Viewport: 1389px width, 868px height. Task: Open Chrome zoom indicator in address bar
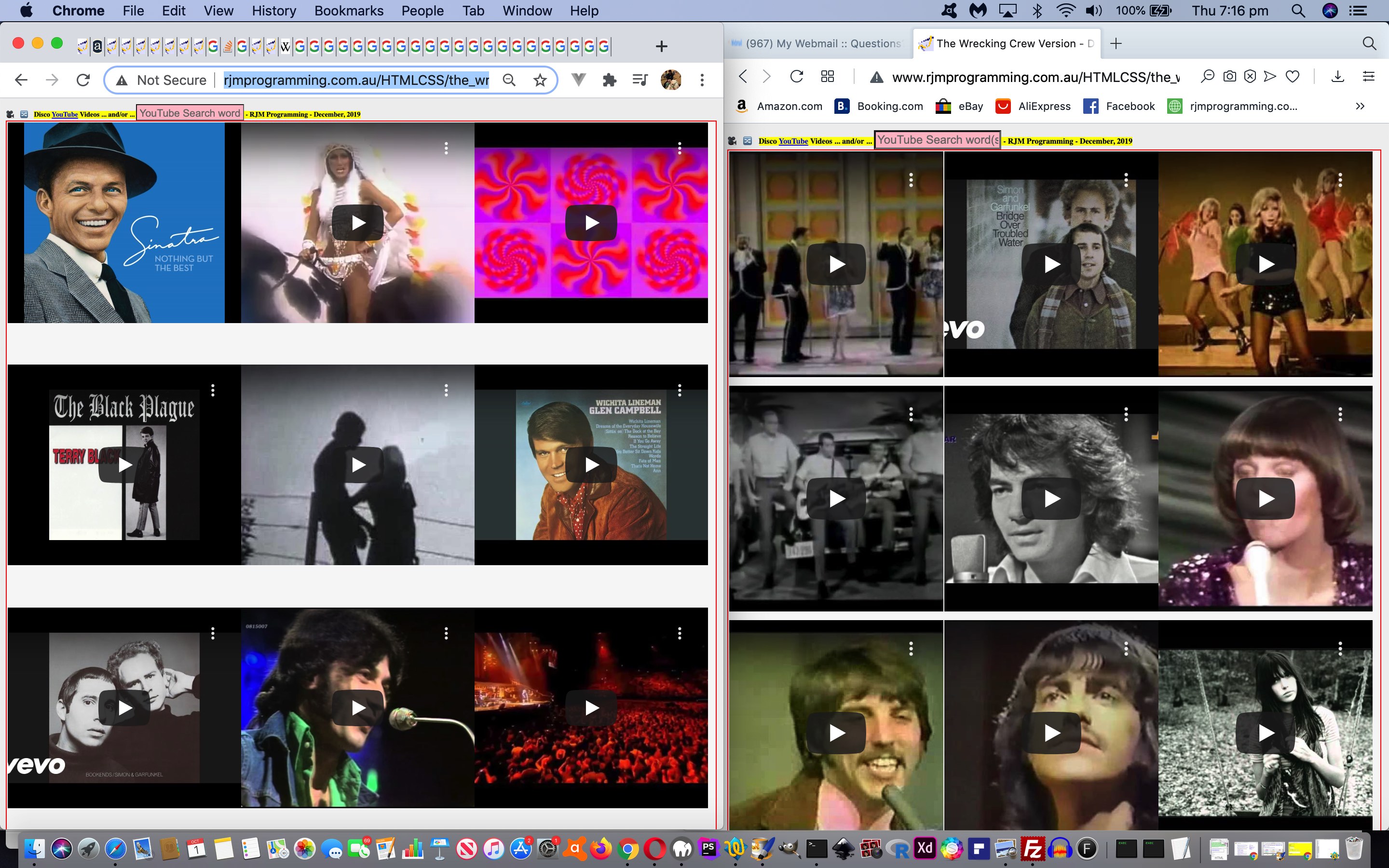coord(509,80)
